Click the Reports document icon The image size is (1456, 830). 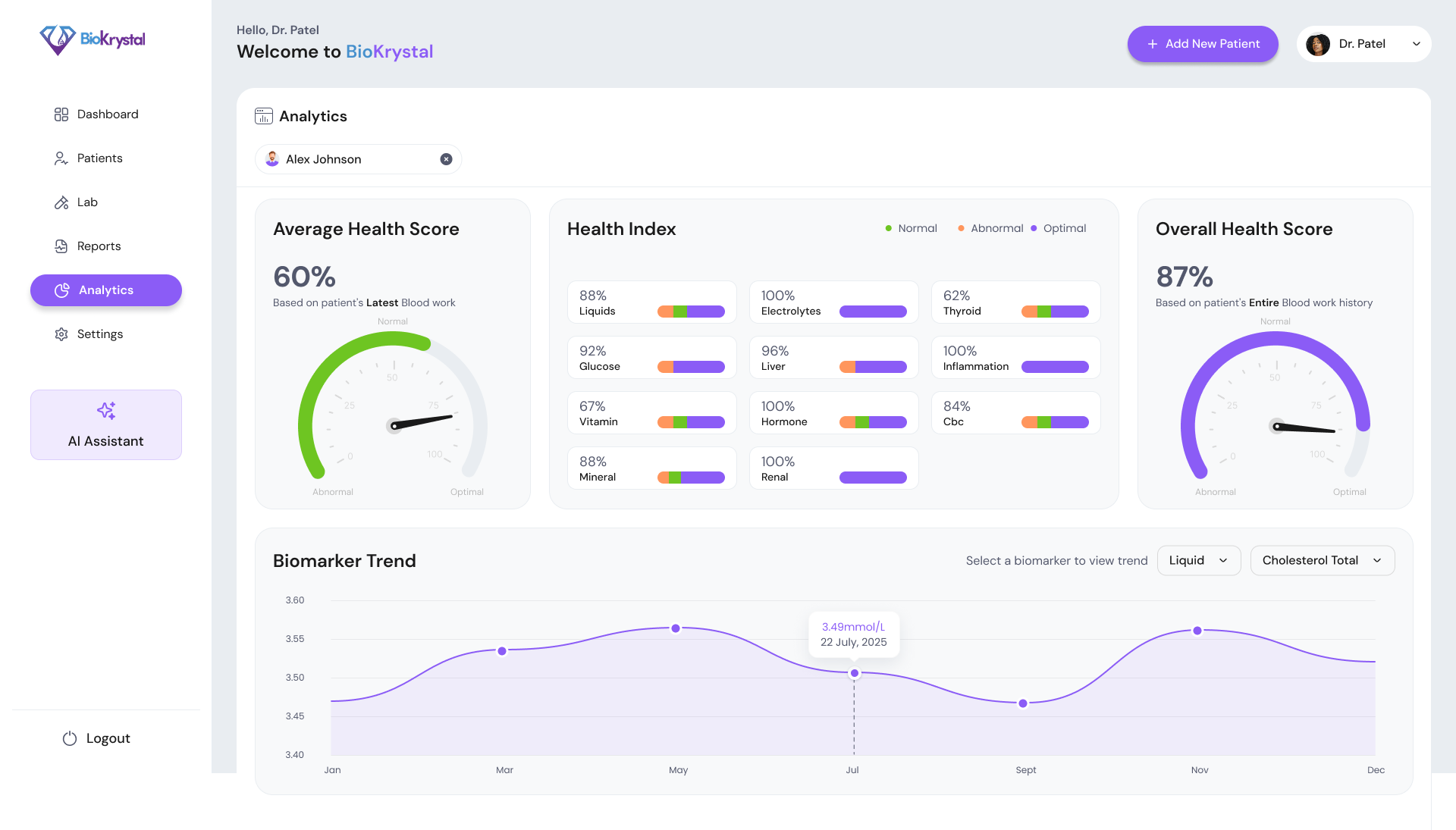coord(61,246)
